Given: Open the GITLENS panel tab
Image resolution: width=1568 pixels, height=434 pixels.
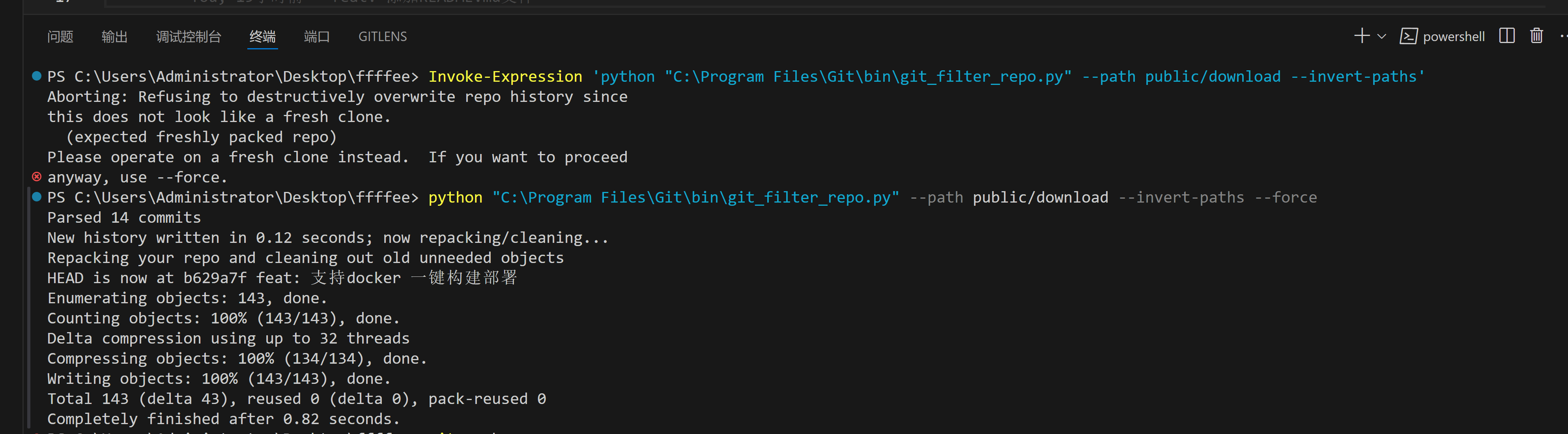Looking at the screenshot, I should (382, 37).
